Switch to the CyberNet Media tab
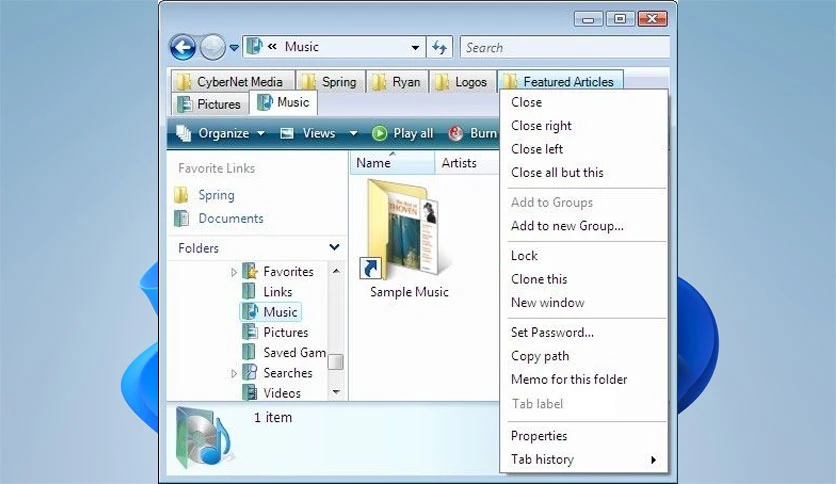The image size is (836, 484). (x=233, y=82)
